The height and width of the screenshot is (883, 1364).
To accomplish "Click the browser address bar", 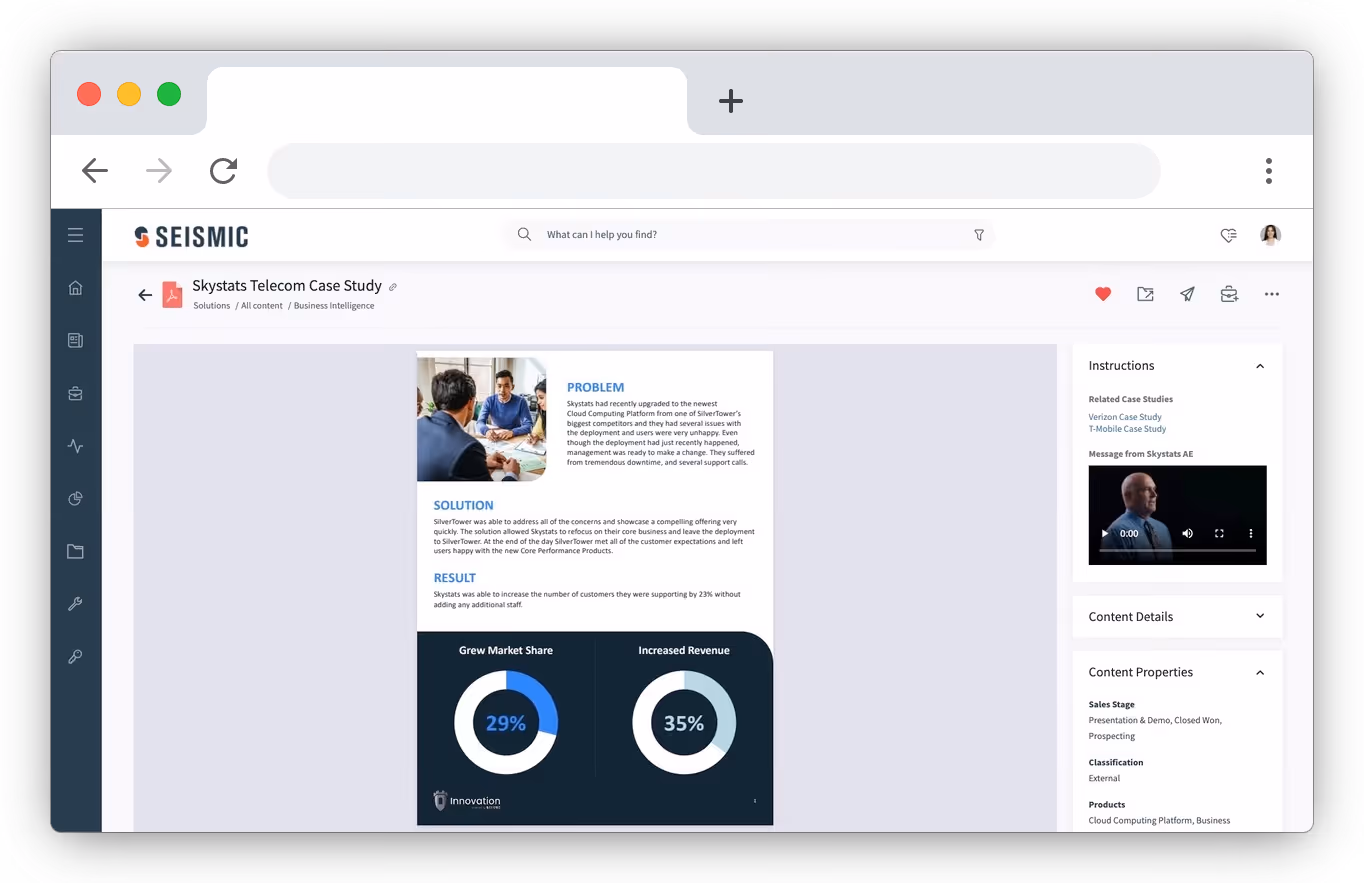I will 714,171.
